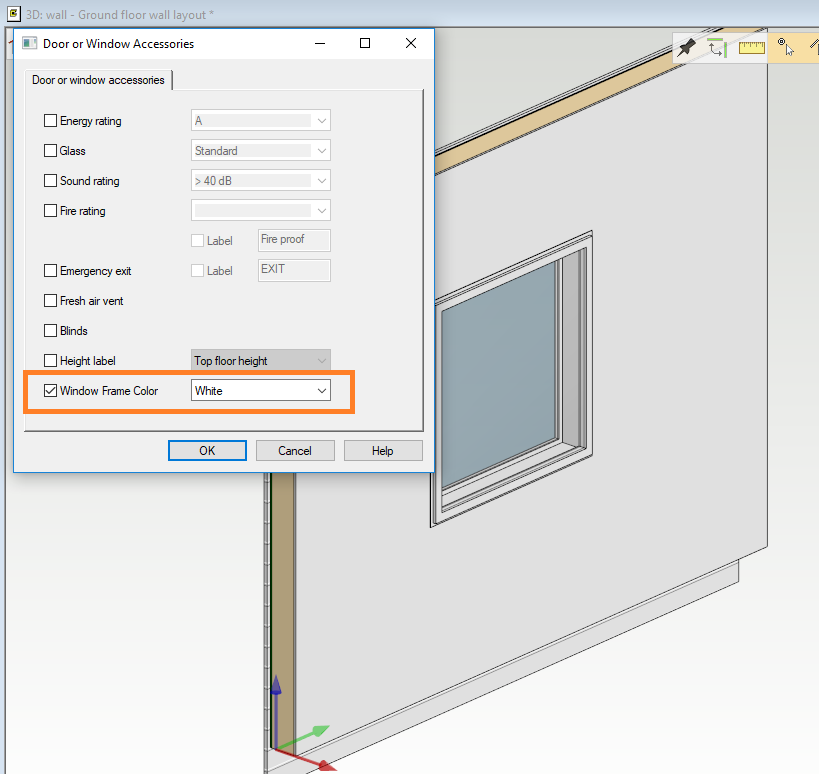Image resolution: width=819 pixels, height=774 pixels.
Task: Click the pushpin icon in the 3D view toolbar
Action: [686, 48]
